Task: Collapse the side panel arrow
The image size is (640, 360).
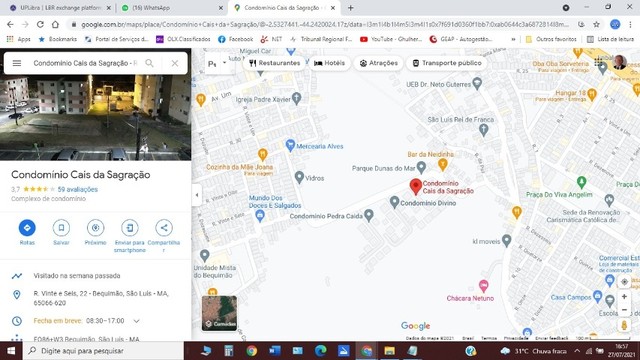Action: pos(197,195)
